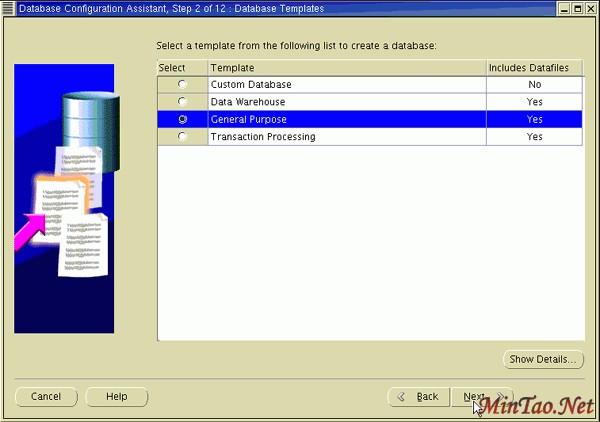Click the Custom Database template name

251,84
